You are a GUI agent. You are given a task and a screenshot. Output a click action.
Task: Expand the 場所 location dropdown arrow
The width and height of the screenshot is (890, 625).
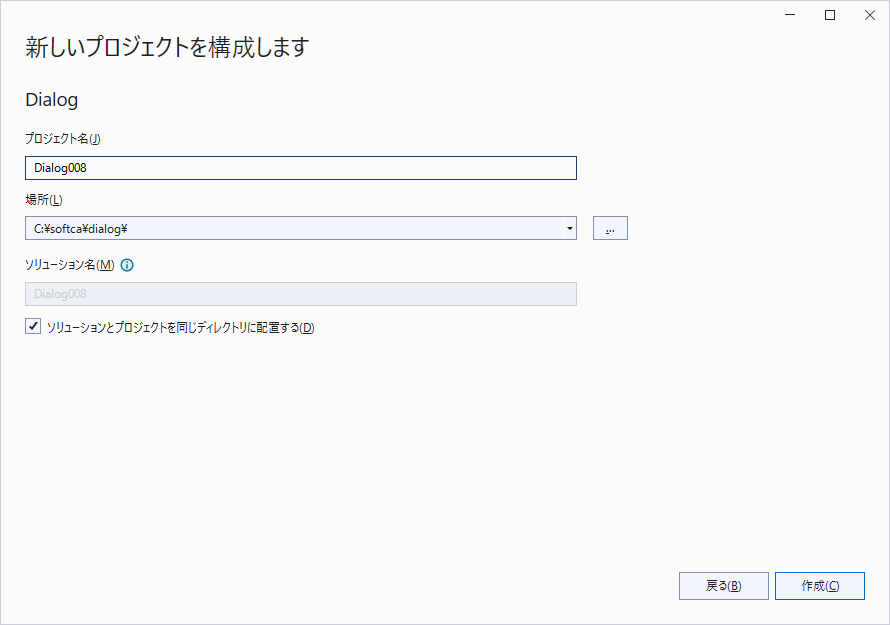[x=570, y=229]
